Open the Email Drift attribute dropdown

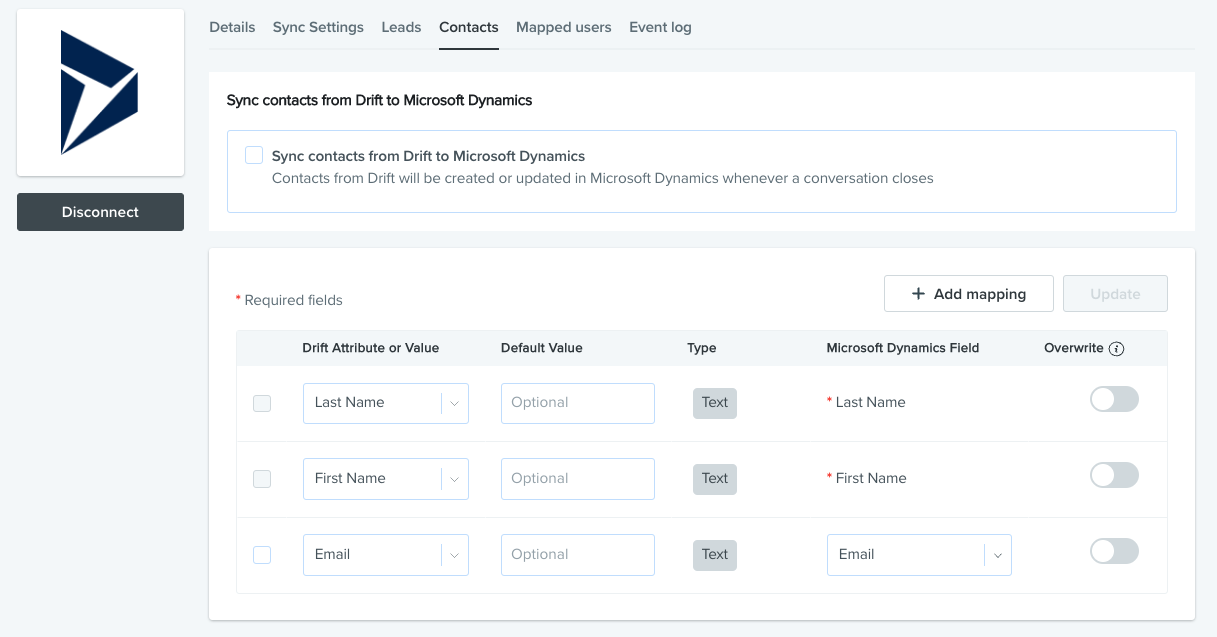[386, 555]
